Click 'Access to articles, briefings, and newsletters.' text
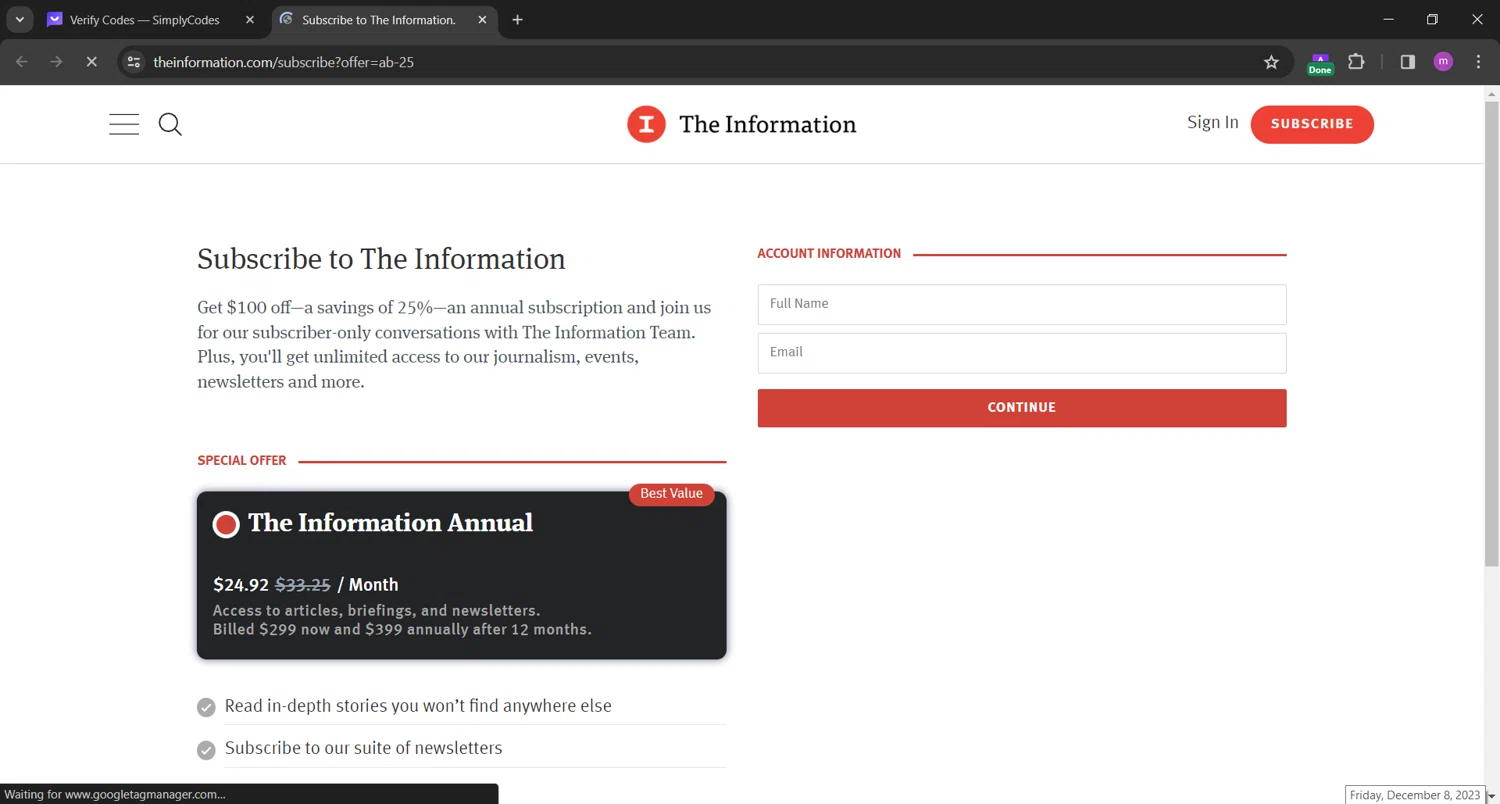 click(376, 610)
